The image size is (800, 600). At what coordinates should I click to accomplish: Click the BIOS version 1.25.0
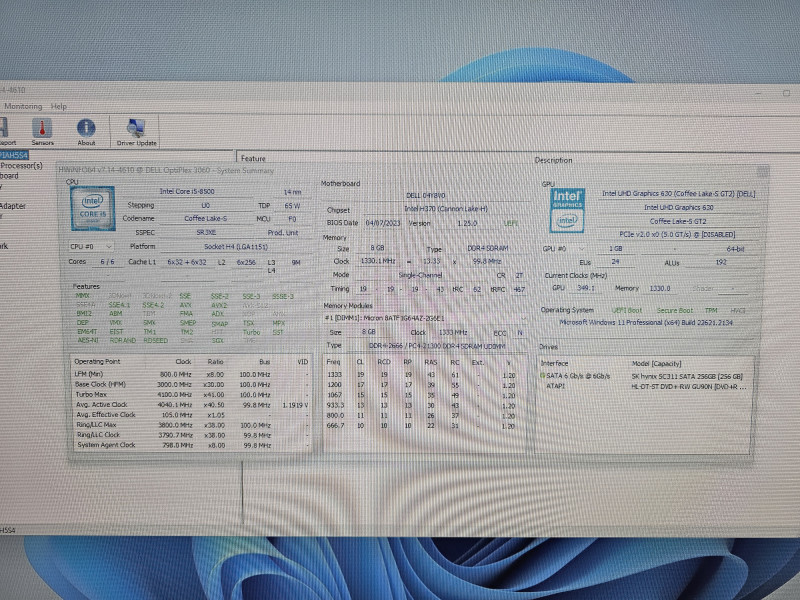click(x=467, y=223)
